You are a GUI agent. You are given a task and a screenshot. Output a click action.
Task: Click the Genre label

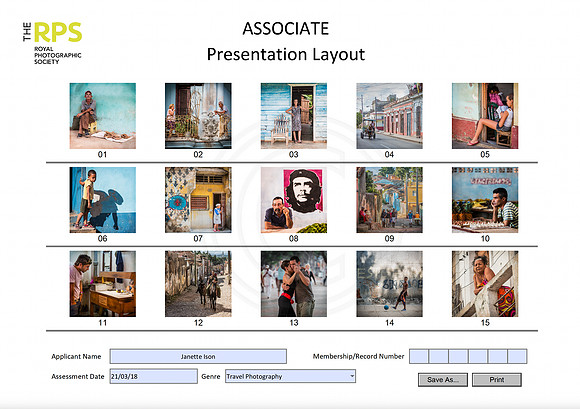tap(211, 376)
